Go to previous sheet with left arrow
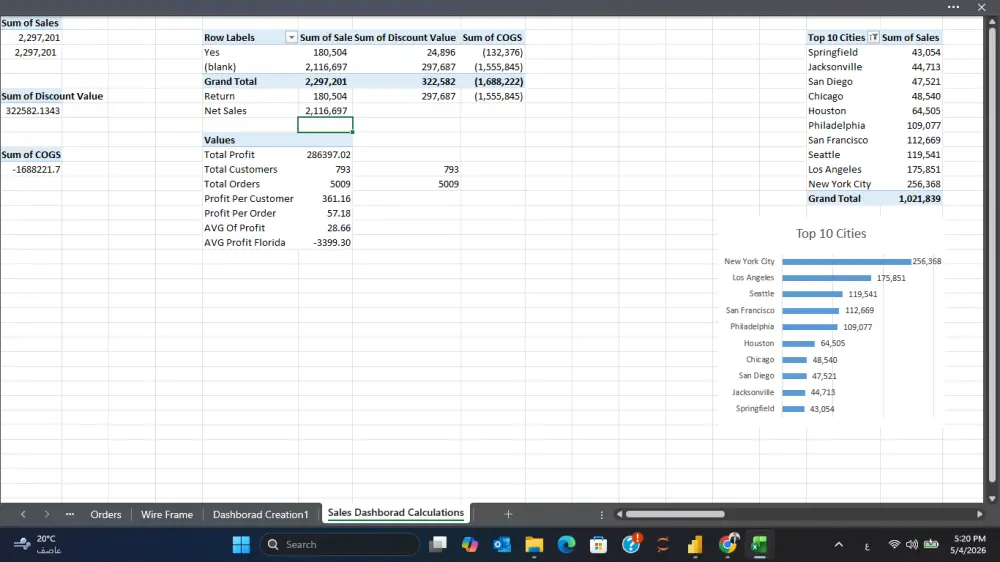Viewport: 1000px width, 562px height. tap(23, 514)
